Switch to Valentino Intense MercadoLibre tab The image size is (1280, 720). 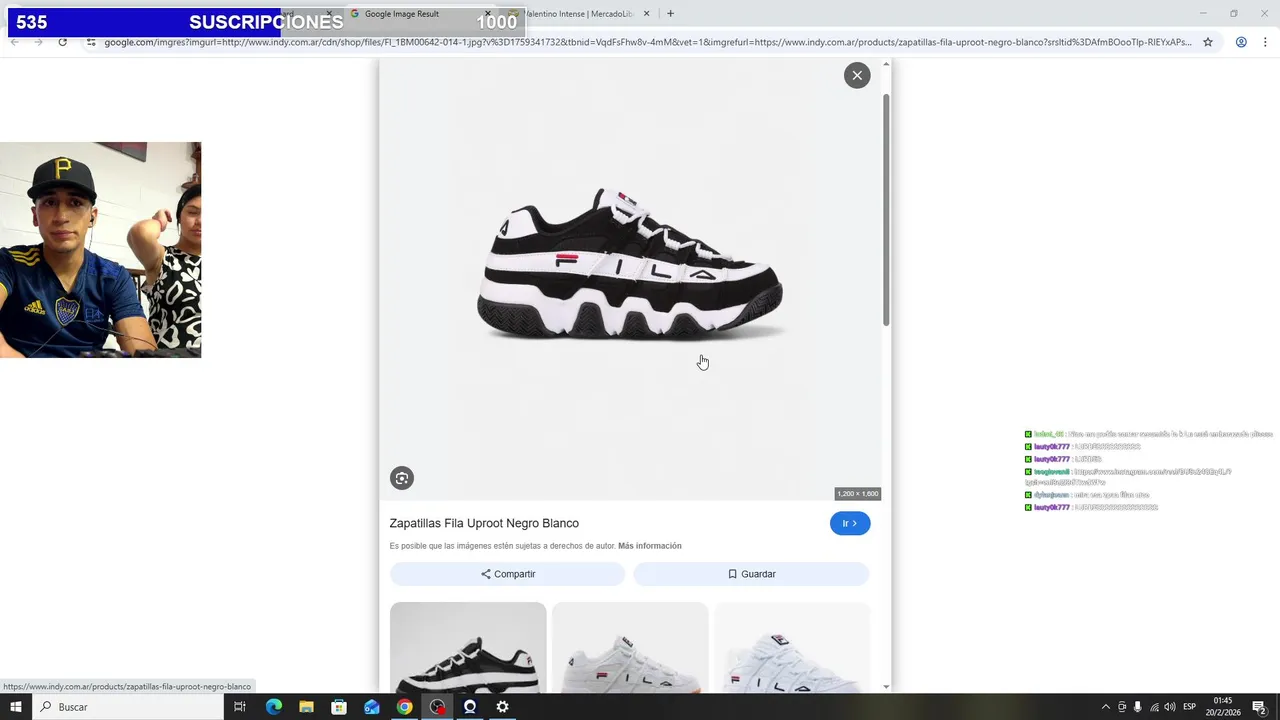point(580,14)
